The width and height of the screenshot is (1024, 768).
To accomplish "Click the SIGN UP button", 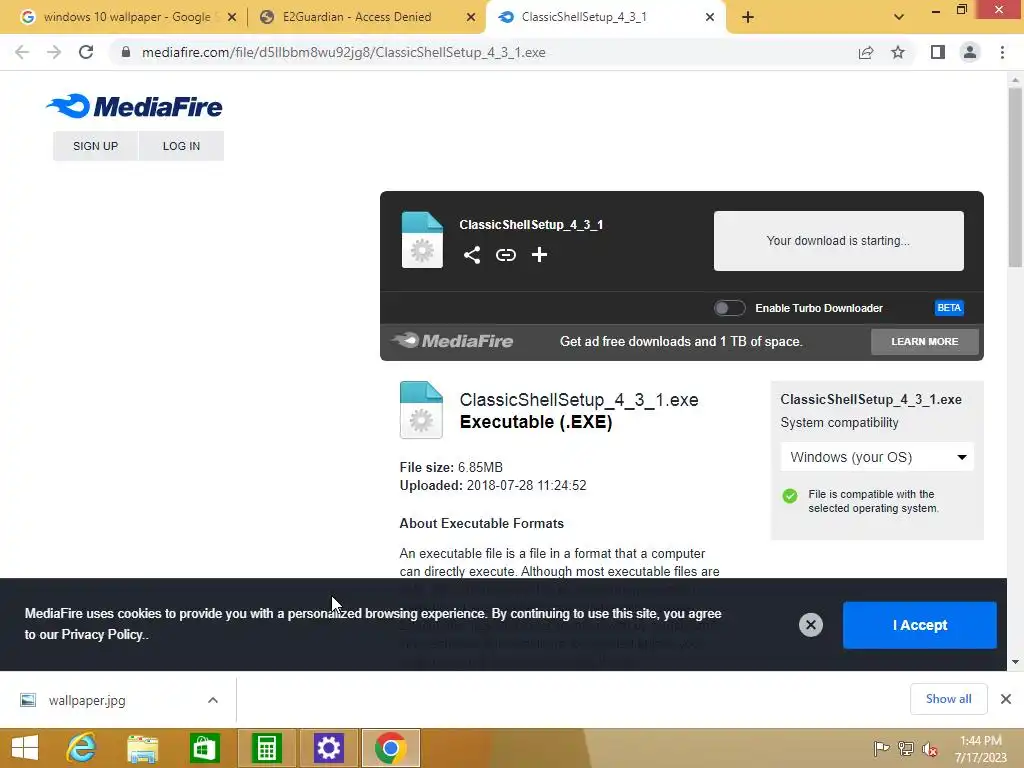I will (95, 146).
